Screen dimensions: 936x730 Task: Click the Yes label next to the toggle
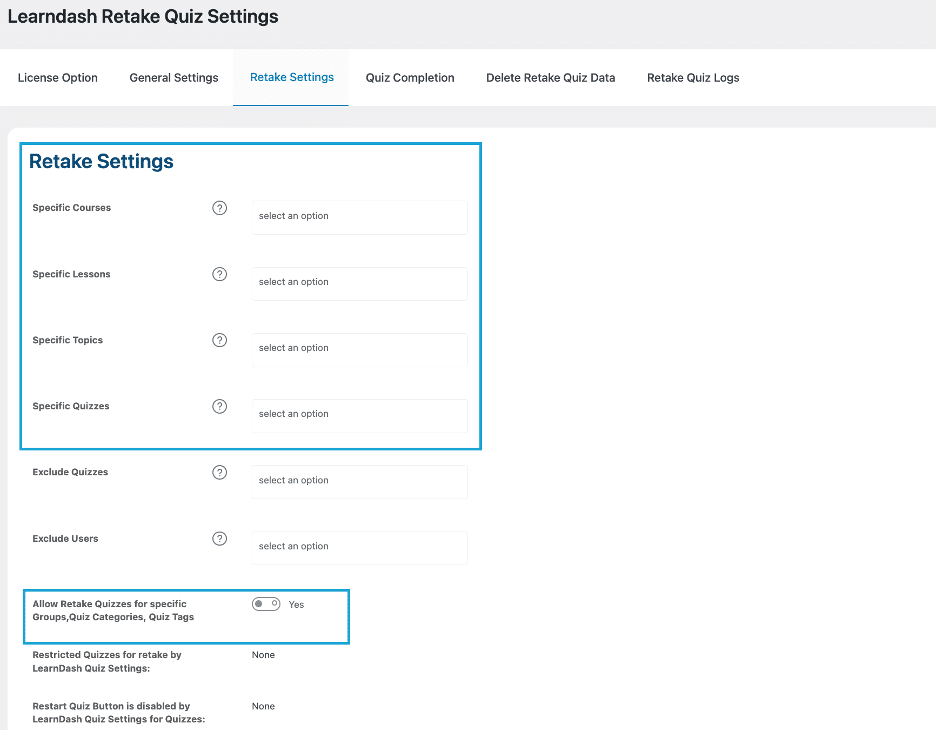[x=296, y=605]
